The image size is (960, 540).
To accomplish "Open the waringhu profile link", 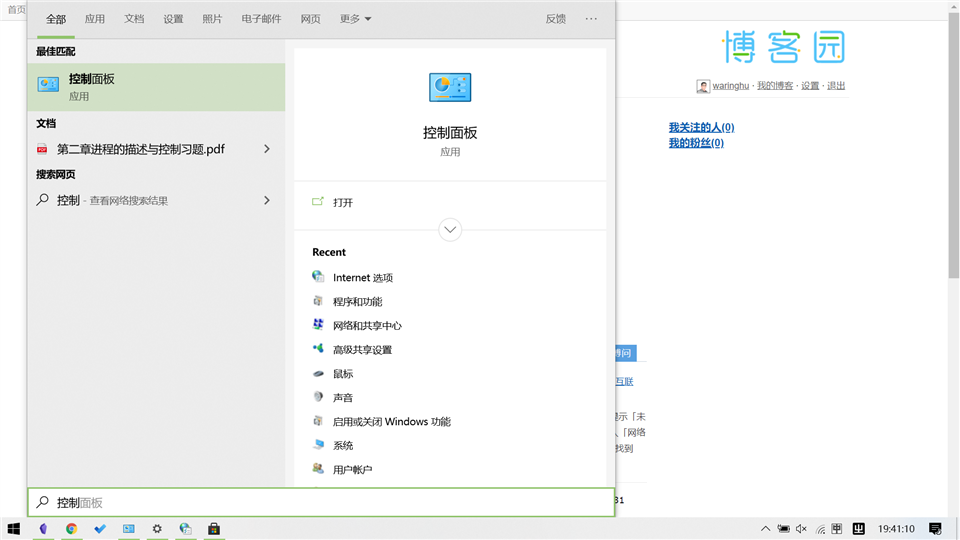I will (730, 86).
